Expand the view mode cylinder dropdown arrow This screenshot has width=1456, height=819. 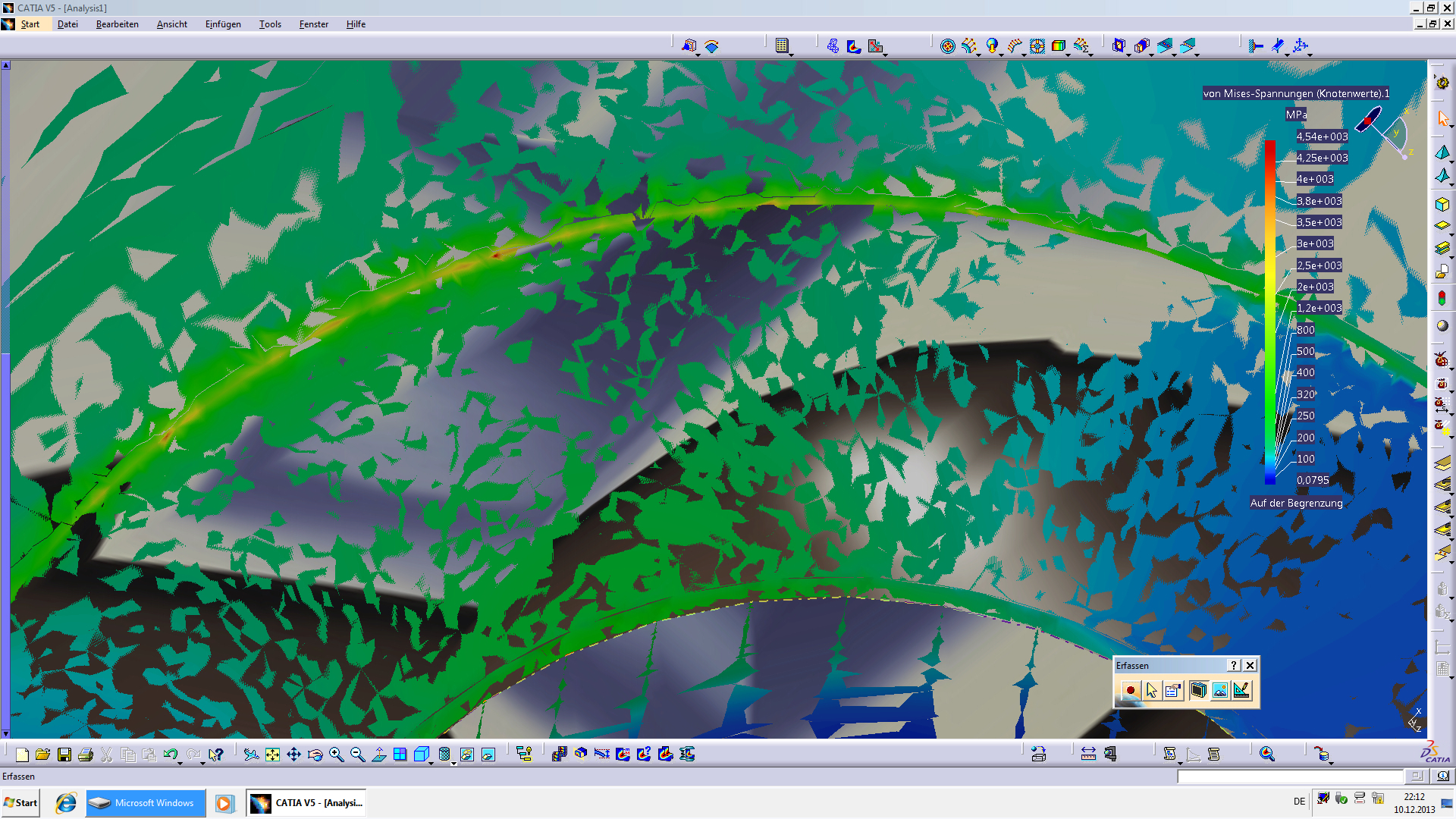pyautogui.click(x=454, y=763)
